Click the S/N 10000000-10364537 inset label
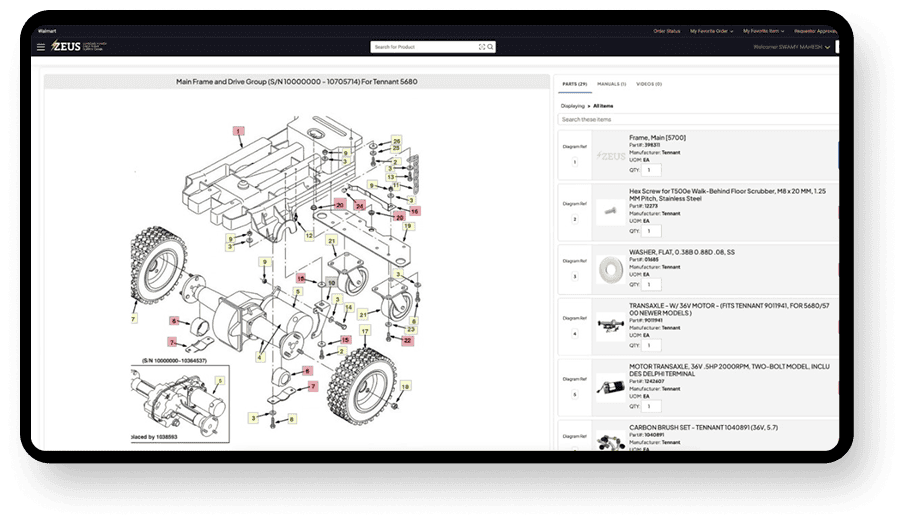Viewport: 904px width, 524px height. (174, 361)
